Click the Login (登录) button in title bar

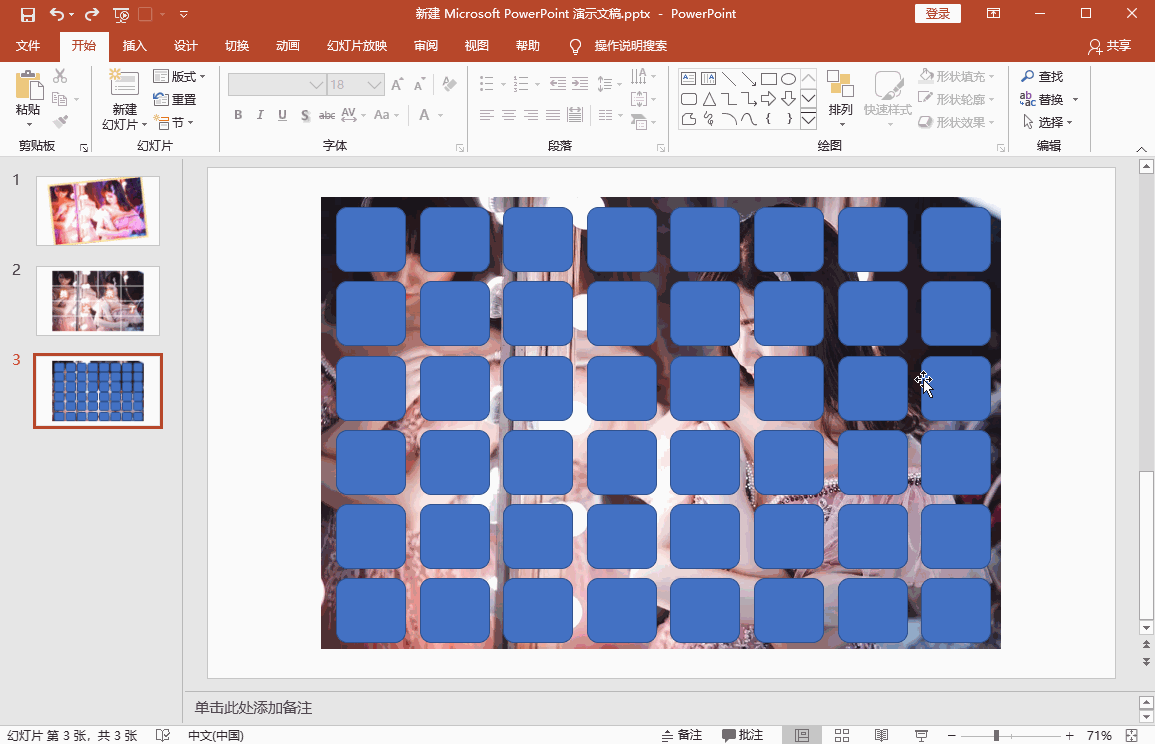pyautogui.click(x=937, y=13)
